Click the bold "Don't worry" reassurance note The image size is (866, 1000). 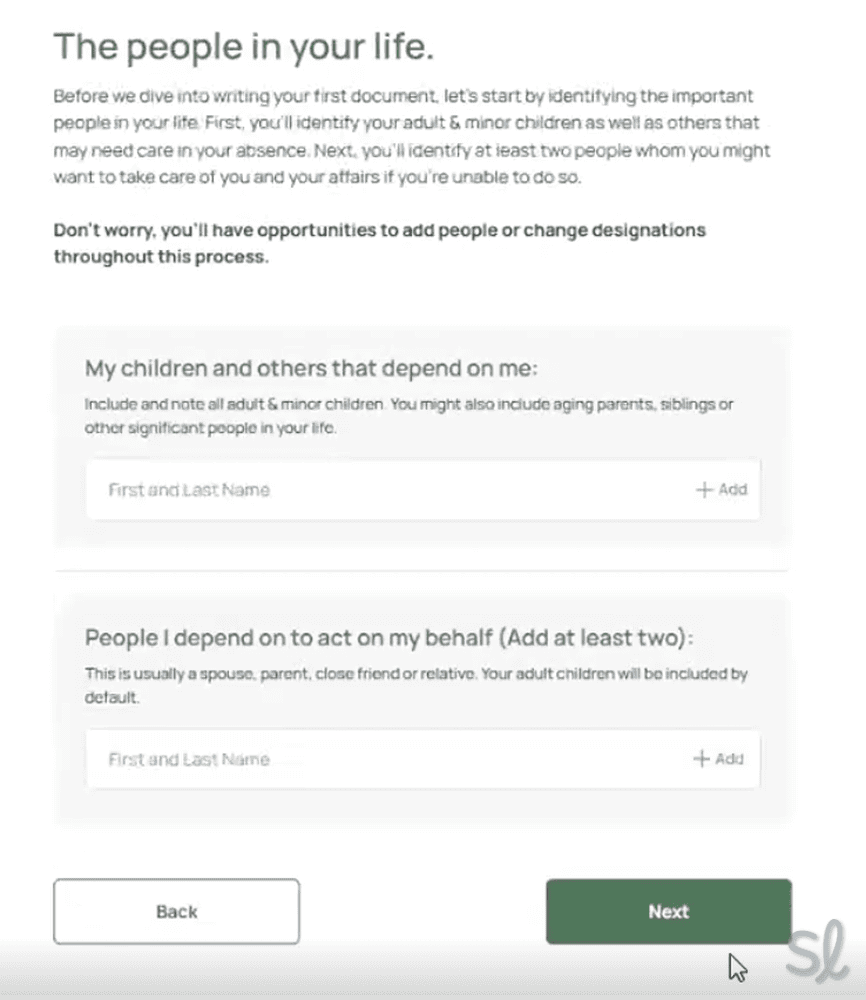[380, 243]
